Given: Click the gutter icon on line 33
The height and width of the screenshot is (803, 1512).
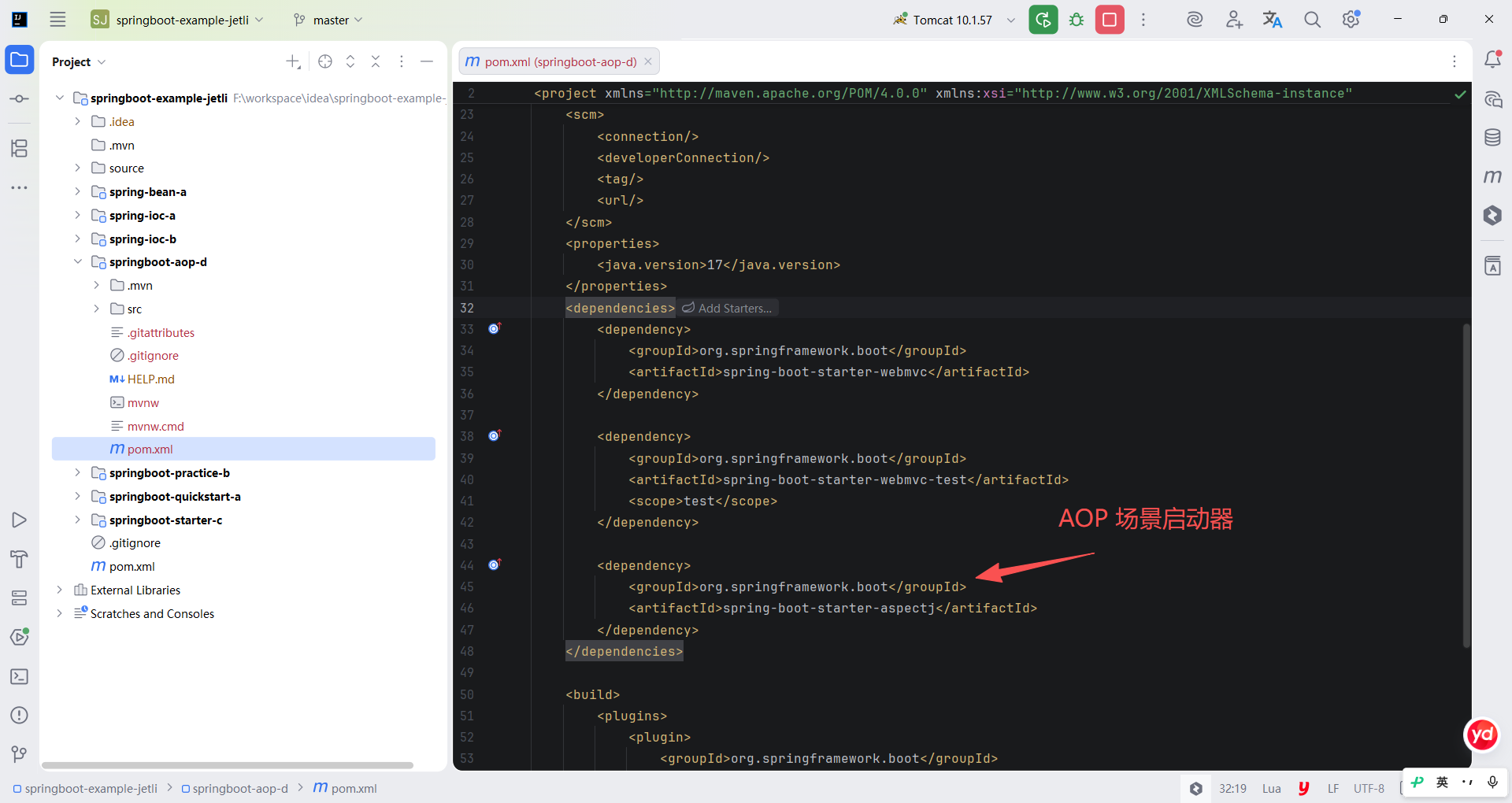Looking at the screenshot, I should click(x=495, y=328).
